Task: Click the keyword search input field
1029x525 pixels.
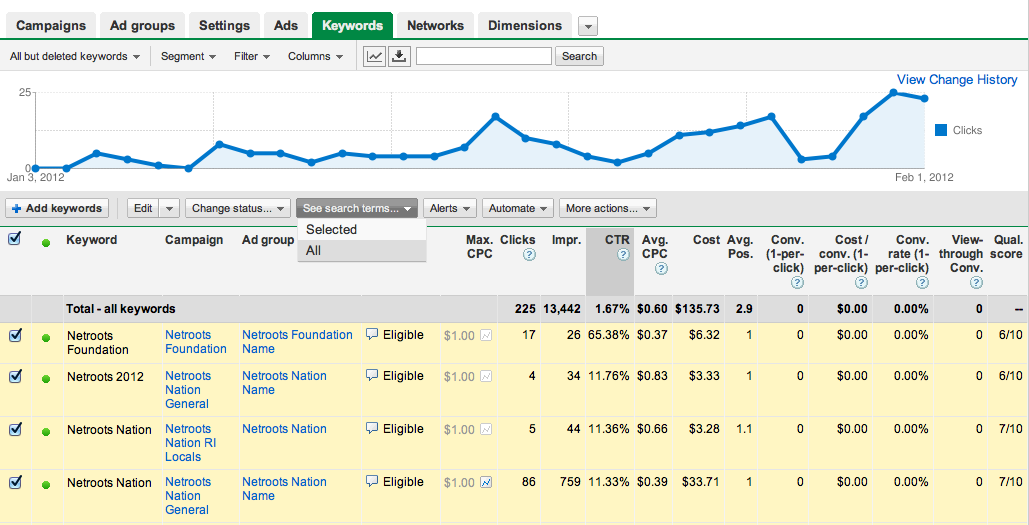Action: [x=484, y=56]
